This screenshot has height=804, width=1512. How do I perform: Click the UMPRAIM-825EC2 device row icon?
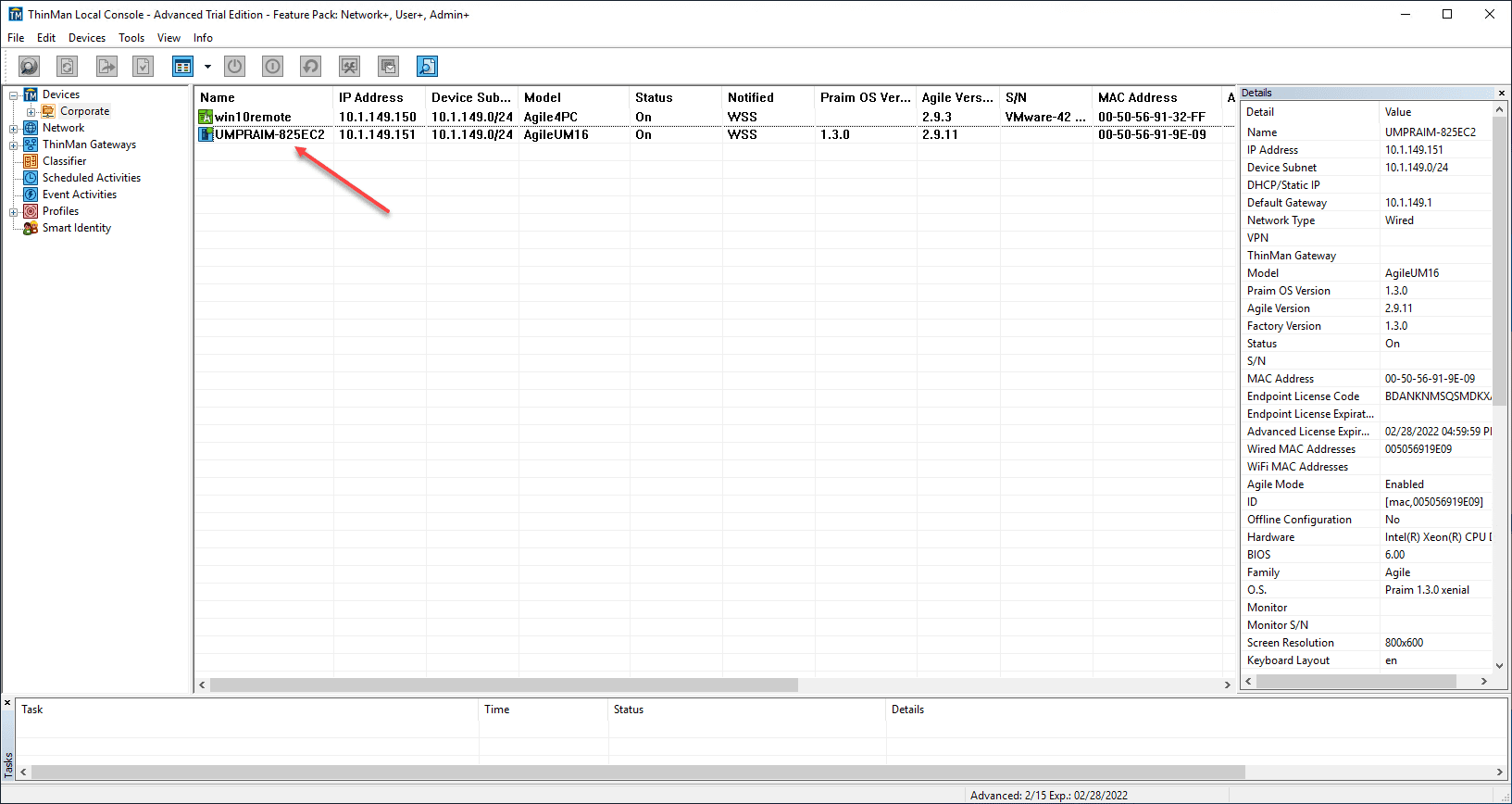206,134
